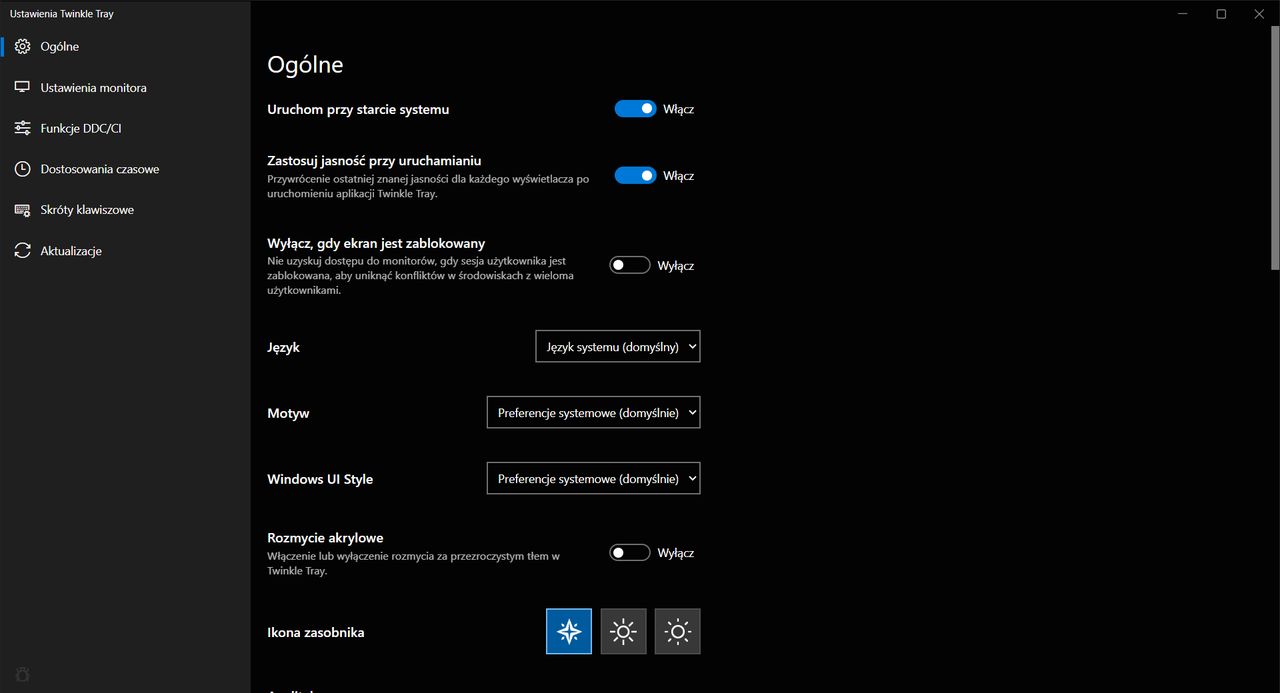This screenshot has height=693, width=1280.
Task: Click the Ikona zasobnika label
Action: point(316,632)
